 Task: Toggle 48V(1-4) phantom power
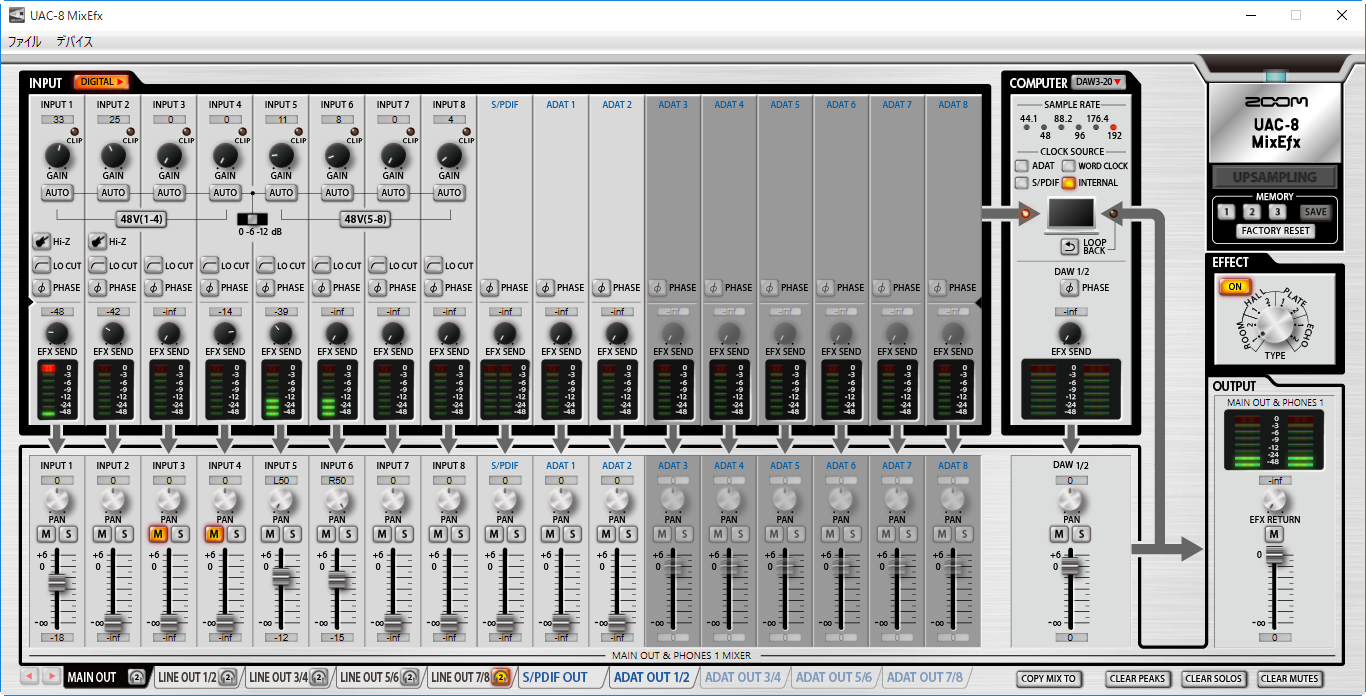[140, 219]
